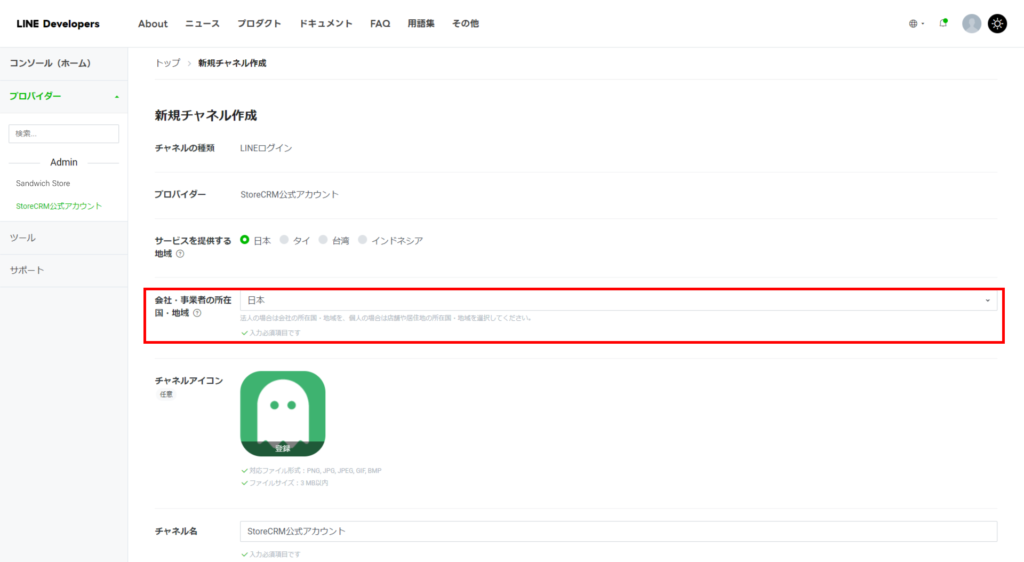Click the provider search field
Screen dimensions: 1024x562
click(64, 134)
